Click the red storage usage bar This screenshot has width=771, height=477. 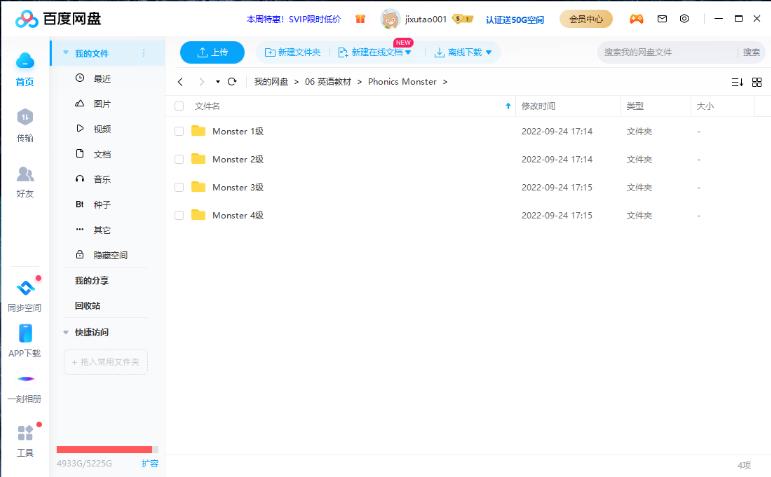click(x=107, y=449)
